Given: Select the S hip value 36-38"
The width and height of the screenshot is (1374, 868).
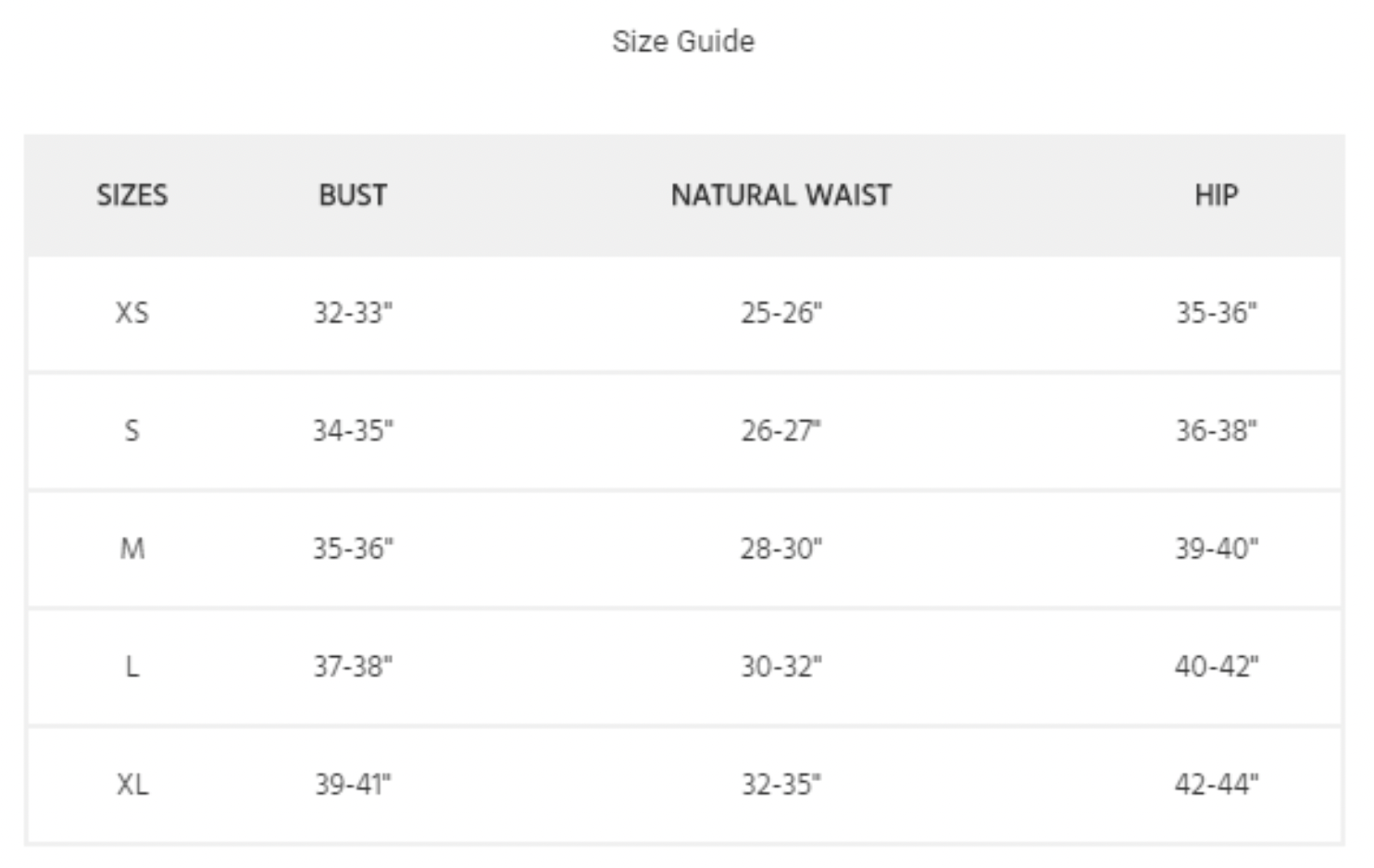Looking at the screenshot, I should pos(1216,430).
